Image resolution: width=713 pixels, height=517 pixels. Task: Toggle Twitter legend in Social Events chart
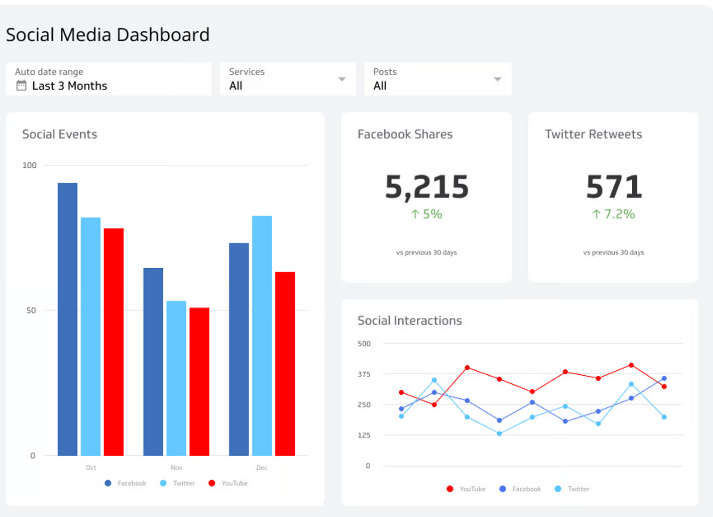click(x=177, y=483)
